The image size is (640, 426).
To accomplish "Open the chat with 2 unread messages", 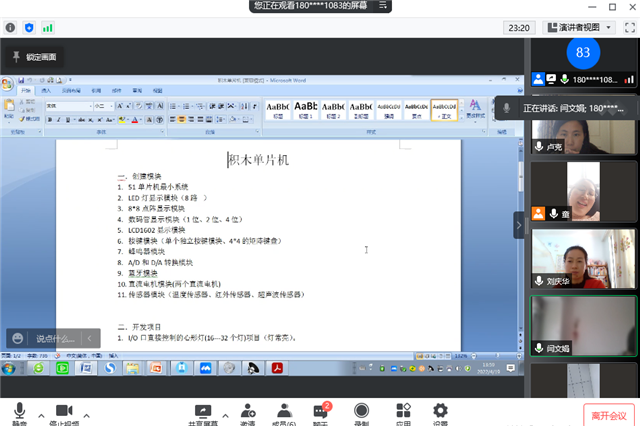I will coord(322,411).
